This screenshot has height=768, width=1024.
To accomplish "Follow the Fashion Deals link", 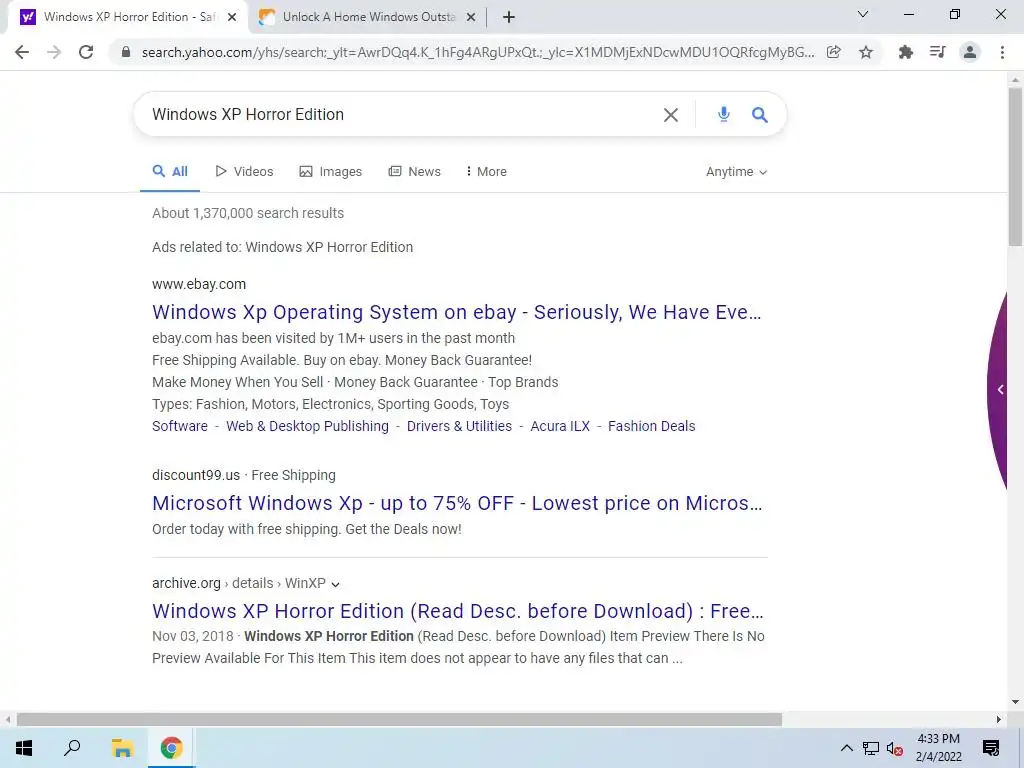I will coord(651,426).
